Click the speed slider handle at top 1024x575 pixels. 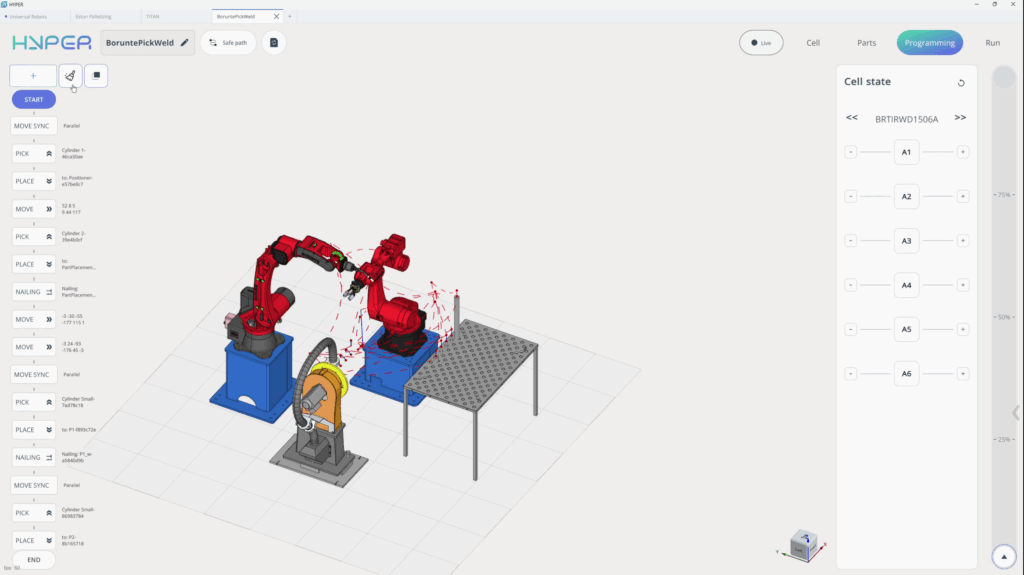coord(1004,77)
